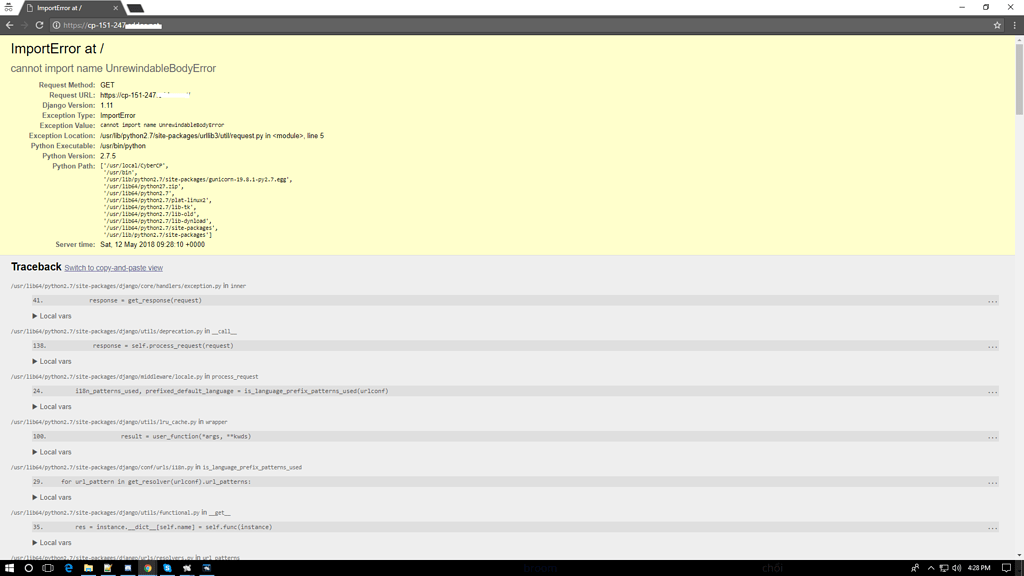Expand context of line 24 i18n_patterns_used

click(x=992, y=392)
